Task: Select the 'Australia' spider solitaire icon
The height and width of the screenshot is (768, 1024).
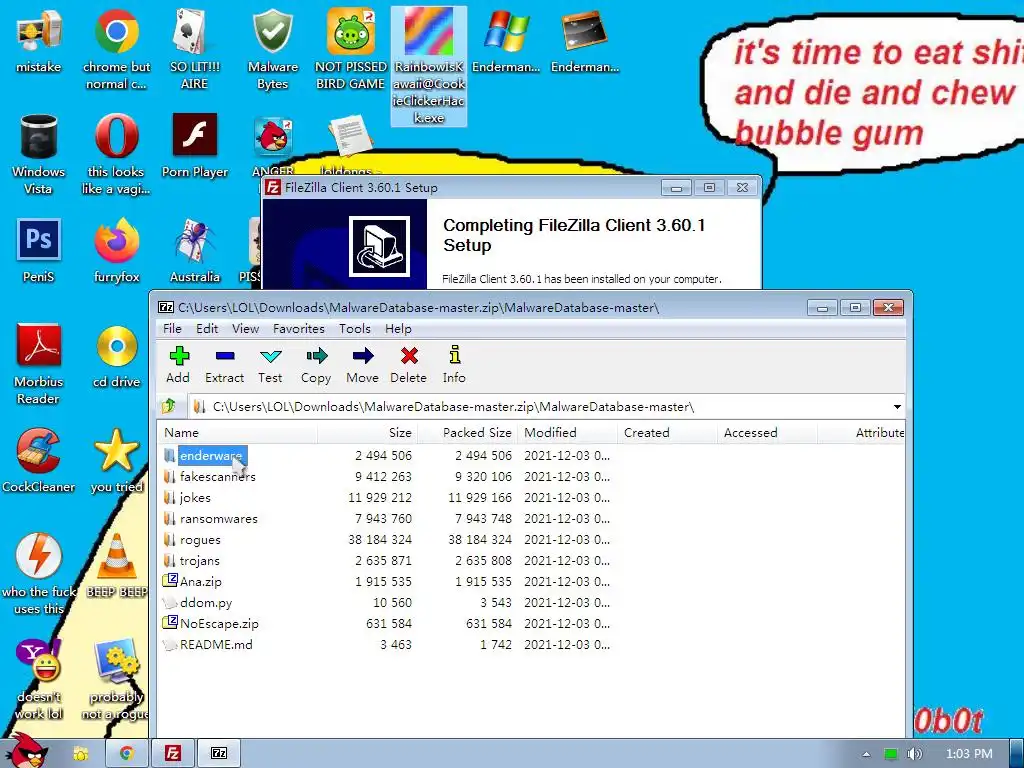Action: point(195,251)
